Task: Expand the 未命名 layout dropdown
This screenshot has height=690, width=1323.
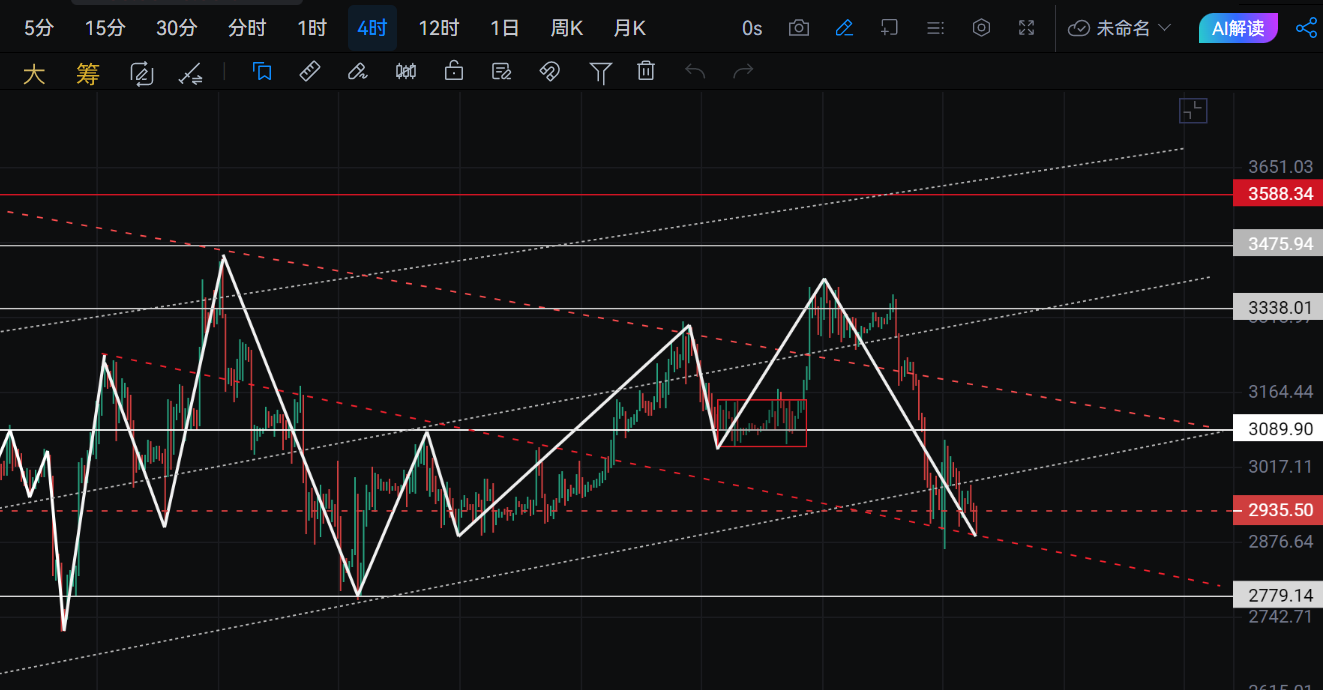Action: 1120,28
